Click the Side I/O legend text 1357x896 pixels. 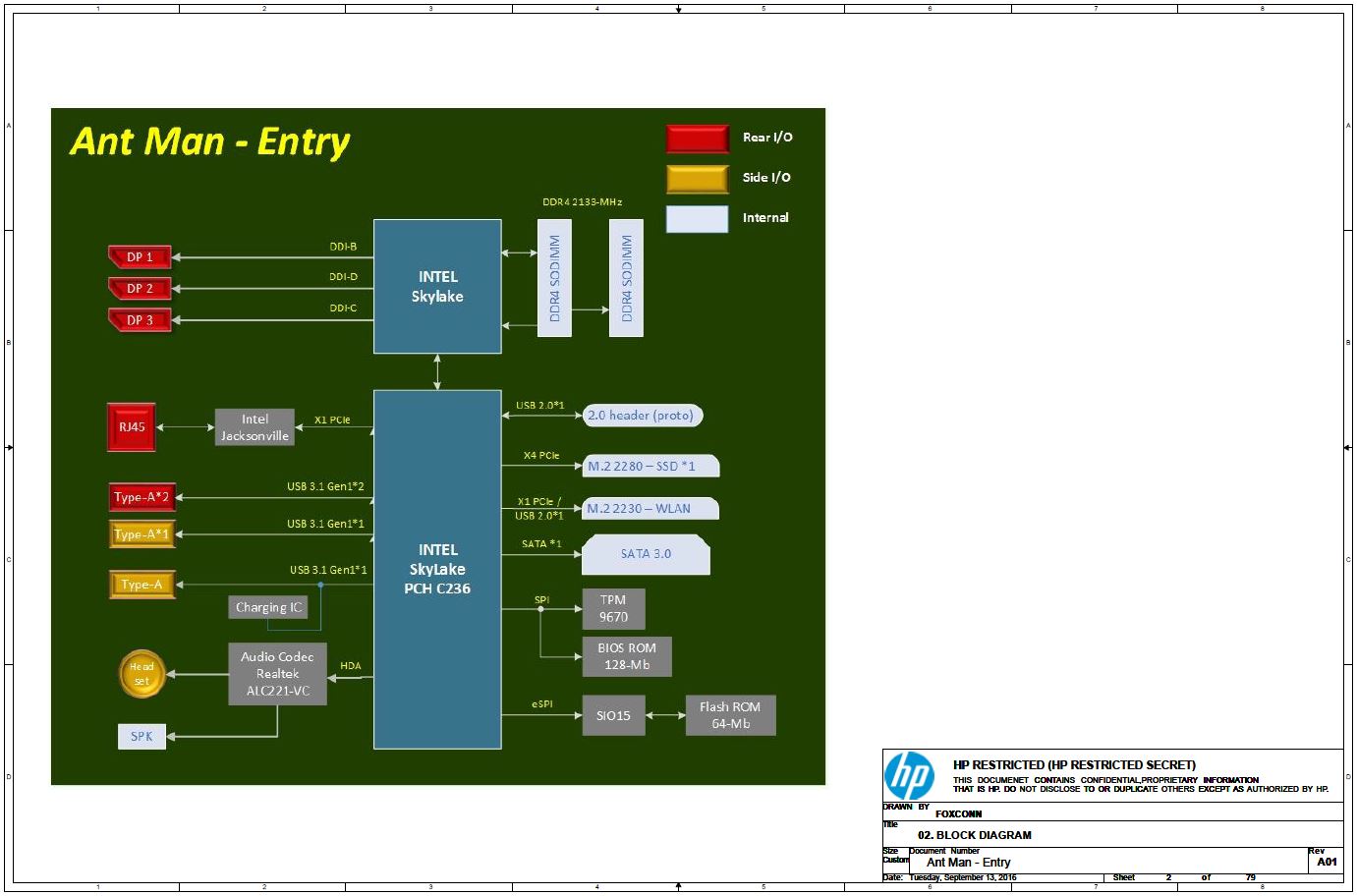click(x=766, y=178)
